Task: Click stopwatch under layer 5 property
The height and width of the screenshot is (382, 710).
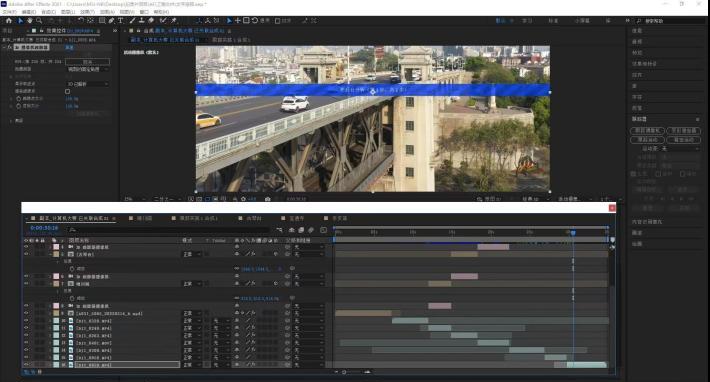Action: (72, 269)
